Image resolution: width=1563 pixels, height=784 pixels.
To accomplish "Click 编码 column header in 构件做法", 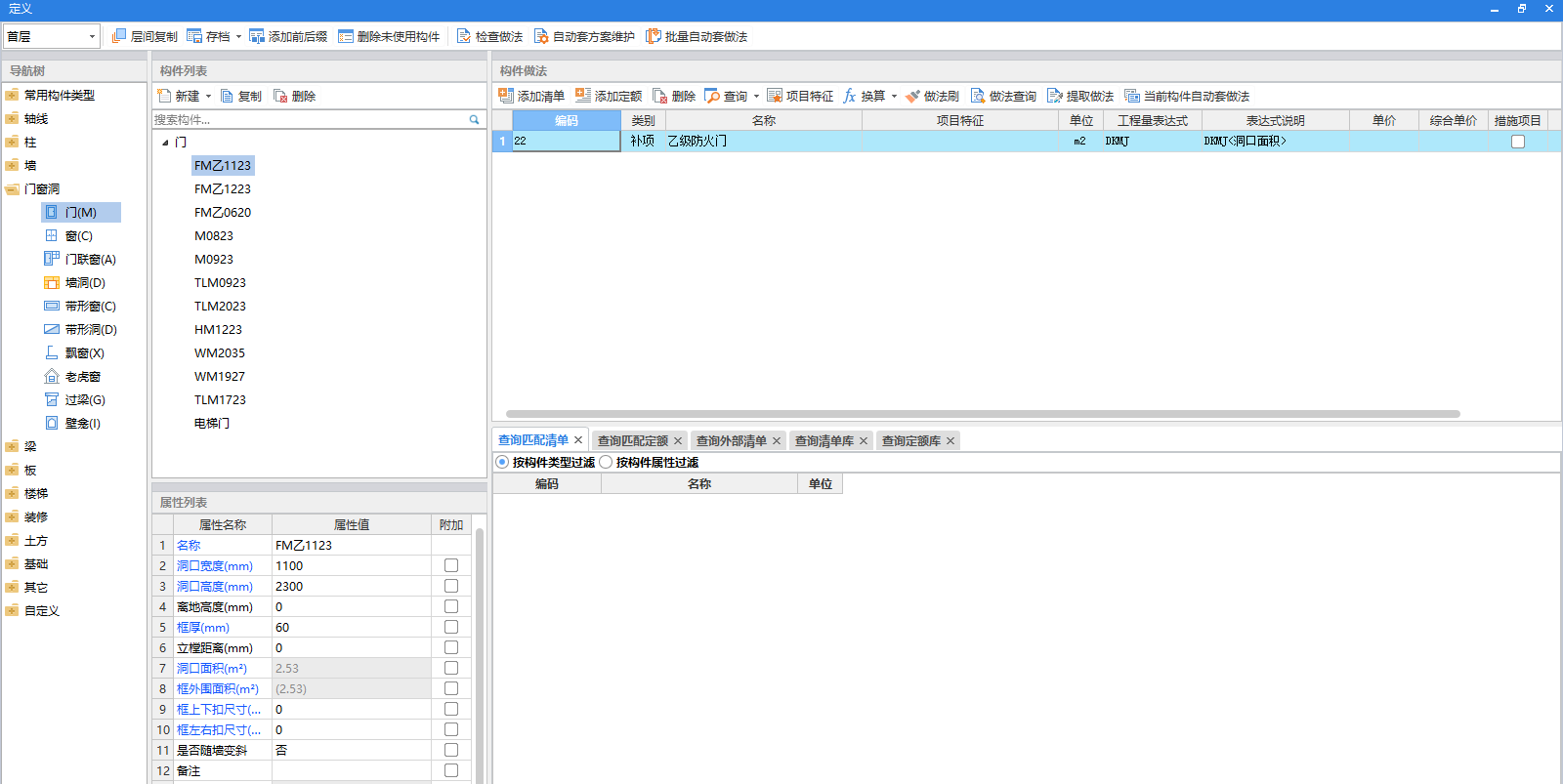I will point(567,120).
